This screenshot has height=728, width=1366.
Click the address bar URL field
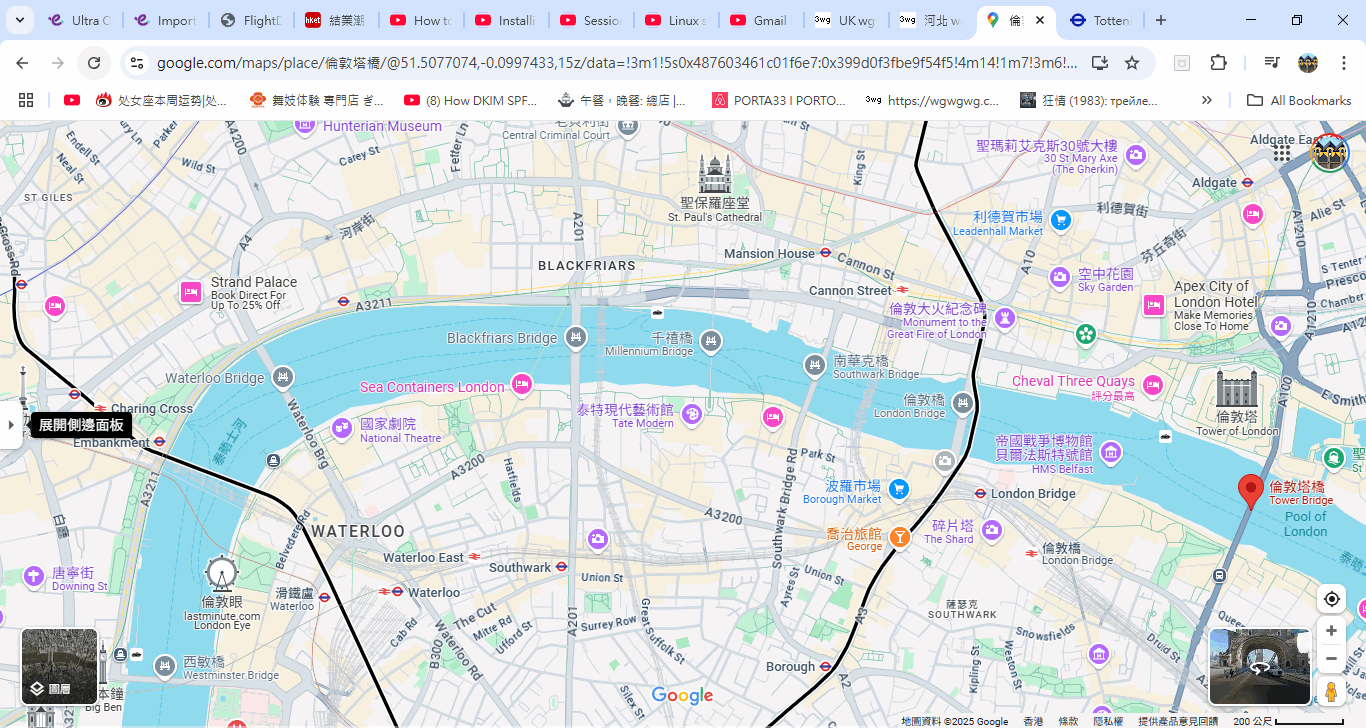615,63
